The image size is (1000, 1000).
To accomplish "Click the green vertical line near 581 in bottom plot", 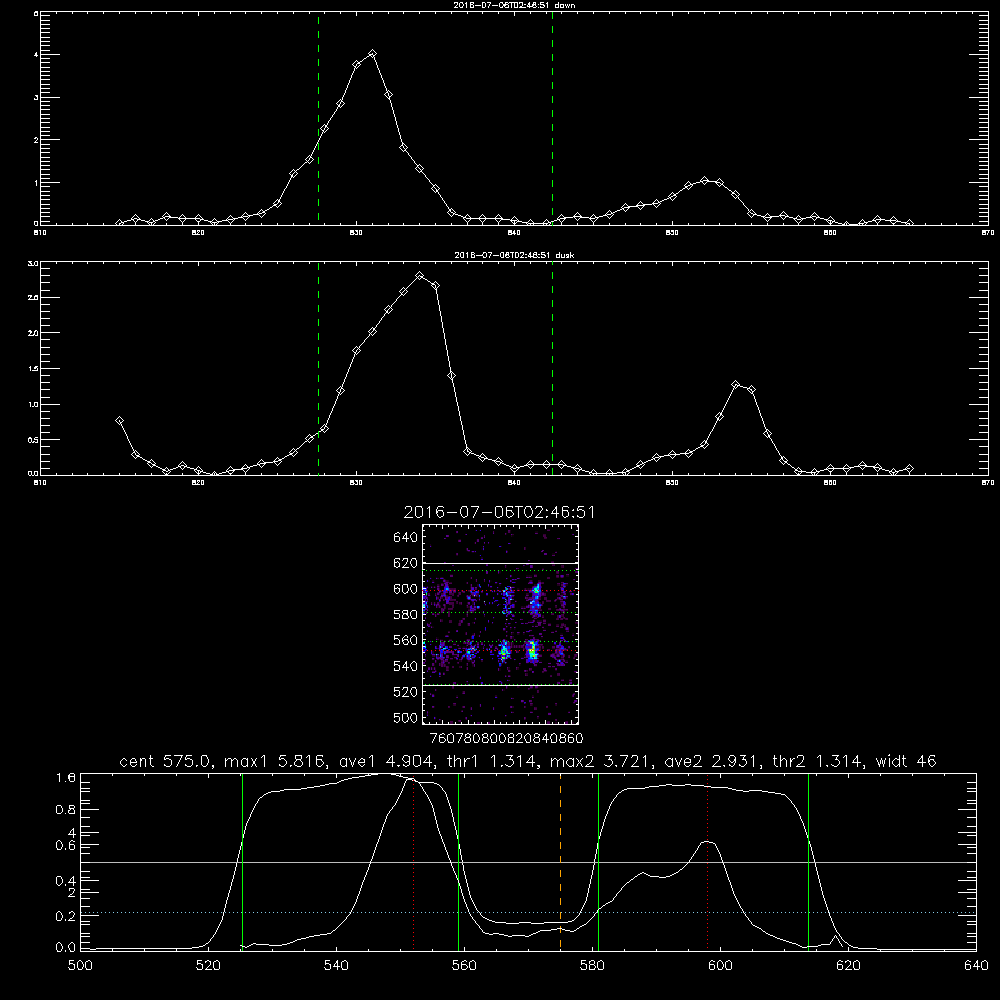I will coord(598,861).
